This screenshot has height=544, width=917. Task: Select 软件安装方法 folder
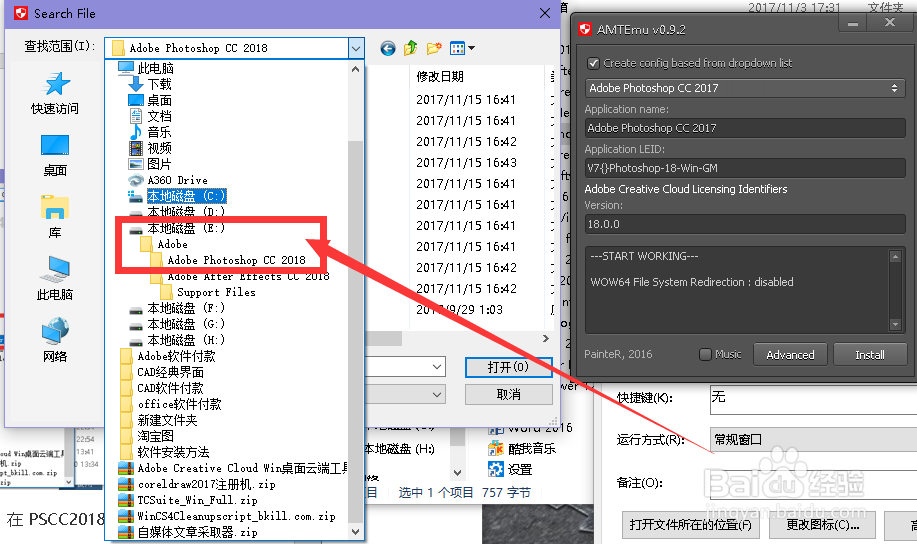(x=164, y=452)
